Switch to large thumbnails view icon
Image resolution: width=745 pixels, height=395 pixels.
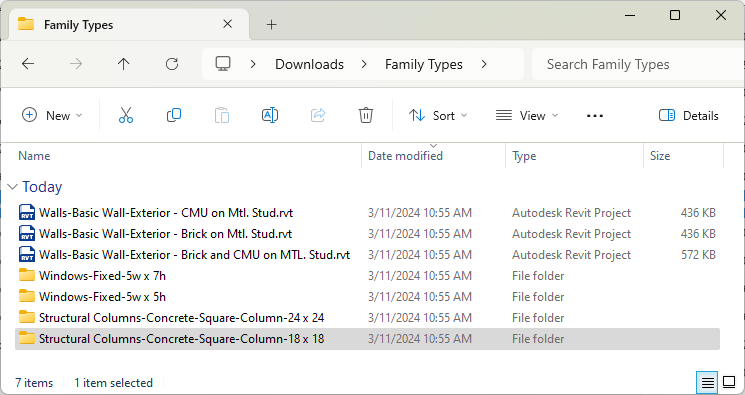click(x=729, y=382)
